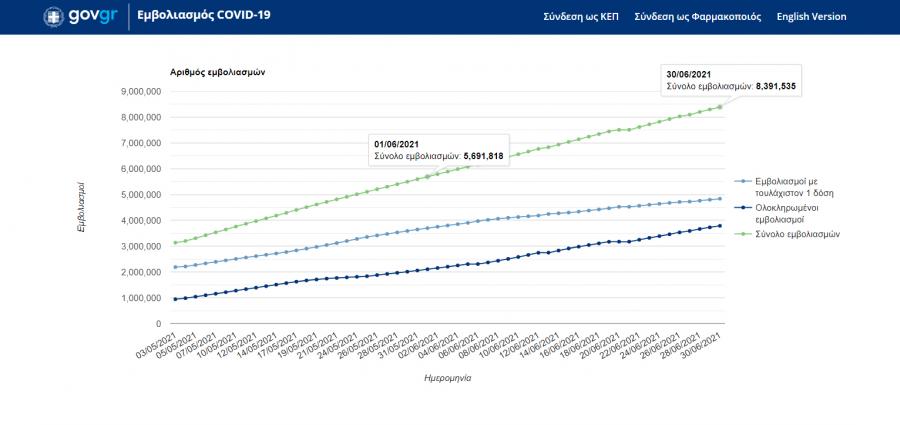Click the first dark blue point at 03/05/2021
900x425 pixels.
pos(175,299)
